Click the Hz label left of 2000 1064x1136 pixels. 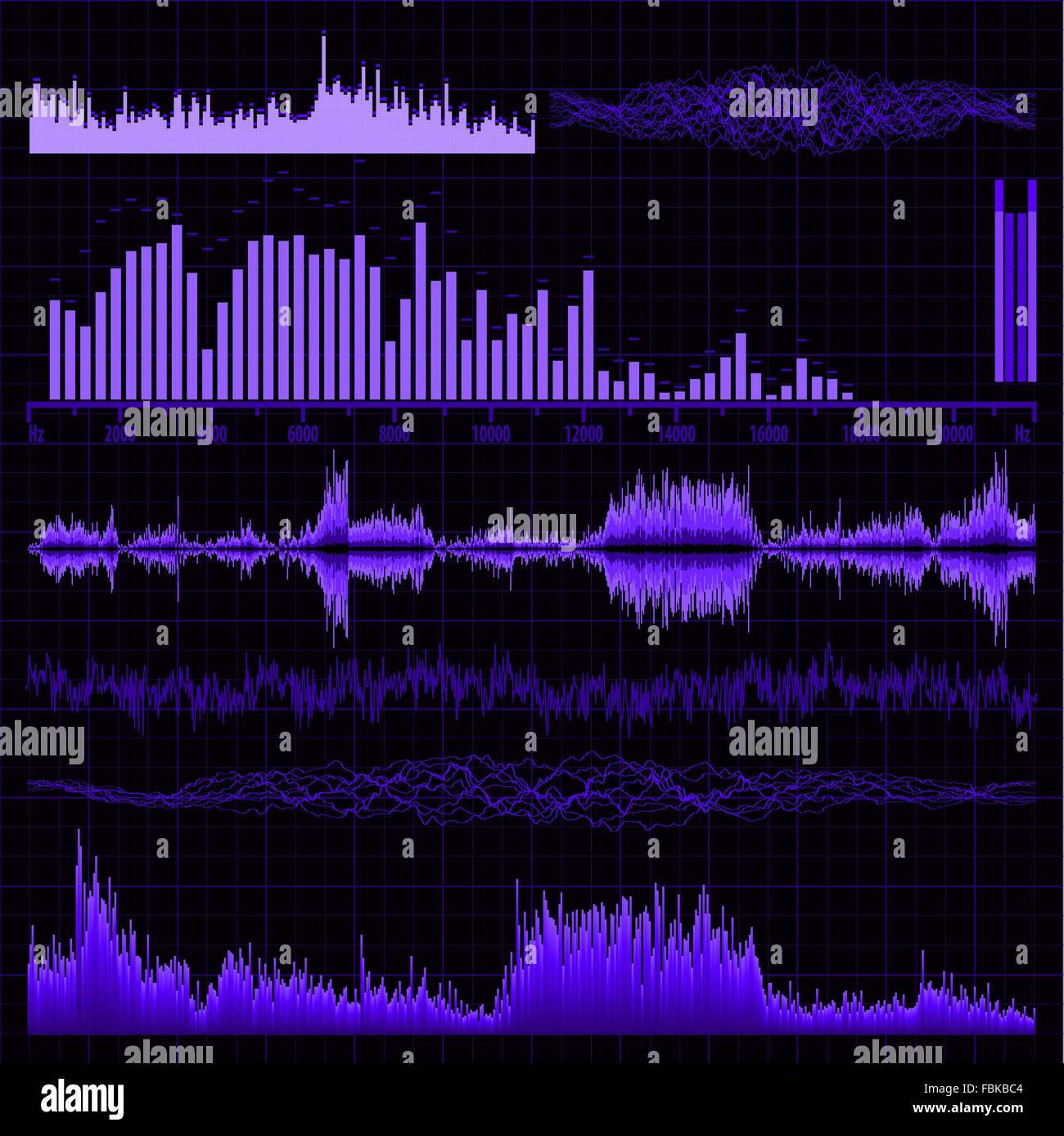37,434
